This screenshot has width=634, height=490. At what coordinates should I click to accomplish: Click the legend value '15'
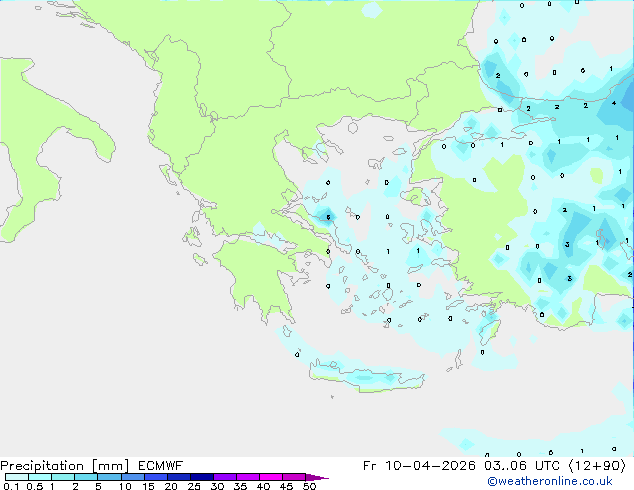point(148,486)
